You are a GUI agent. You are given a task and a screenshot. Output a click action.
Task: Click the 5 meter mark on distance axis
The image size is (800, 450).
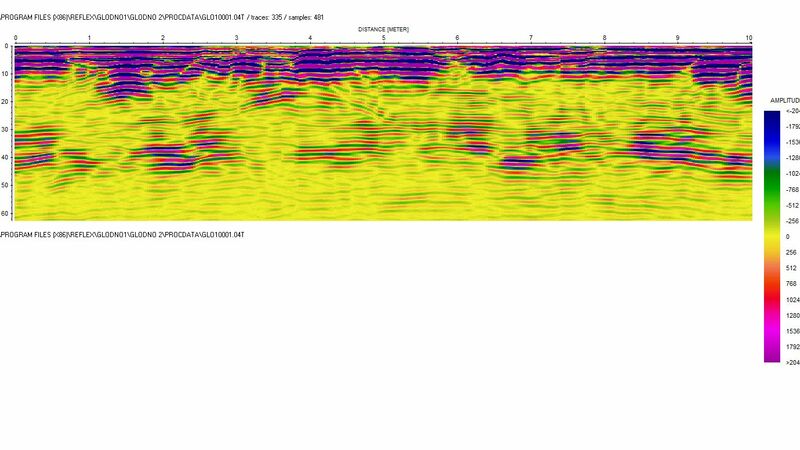pyautogui.click(x=383, y=38)
